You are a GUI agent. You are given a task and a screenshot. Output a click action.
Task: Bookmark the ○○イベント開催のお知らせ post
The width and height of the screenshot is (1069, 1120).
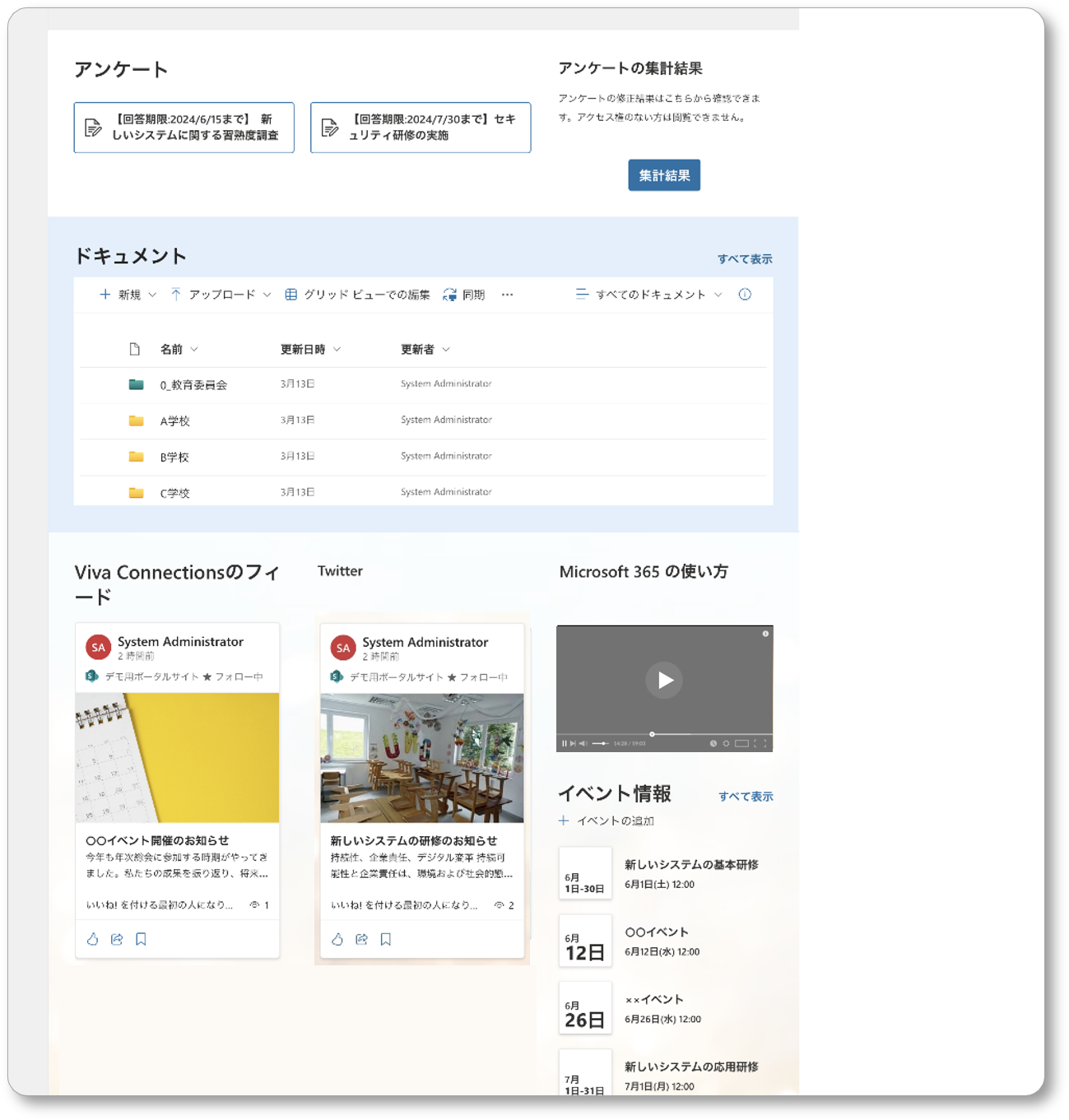point(141,939)
